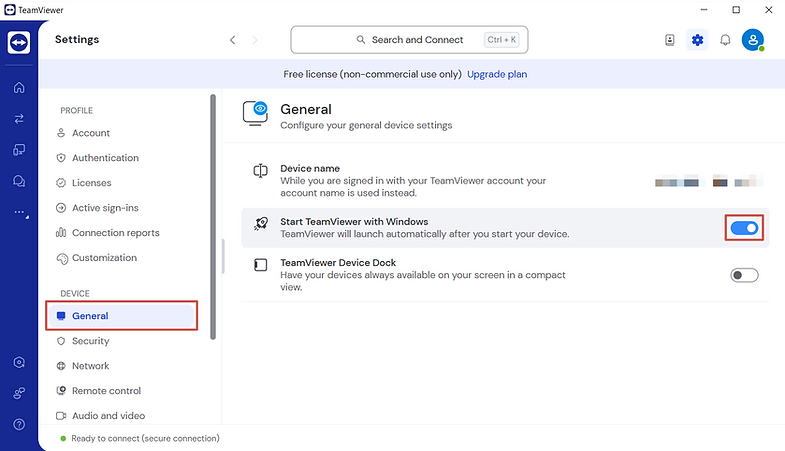Click the Remote control icon

pyautogui.click(x=61, y=390)
